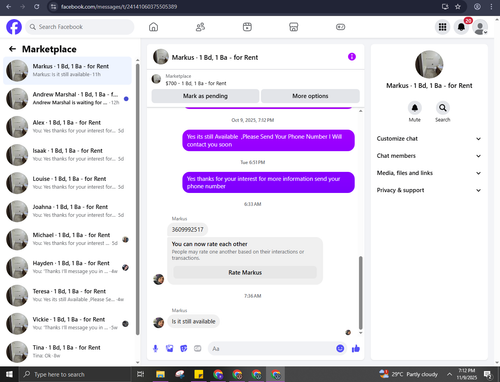Click Mark as pending button
The image size is (500, 382).
[x=205, y=96]
